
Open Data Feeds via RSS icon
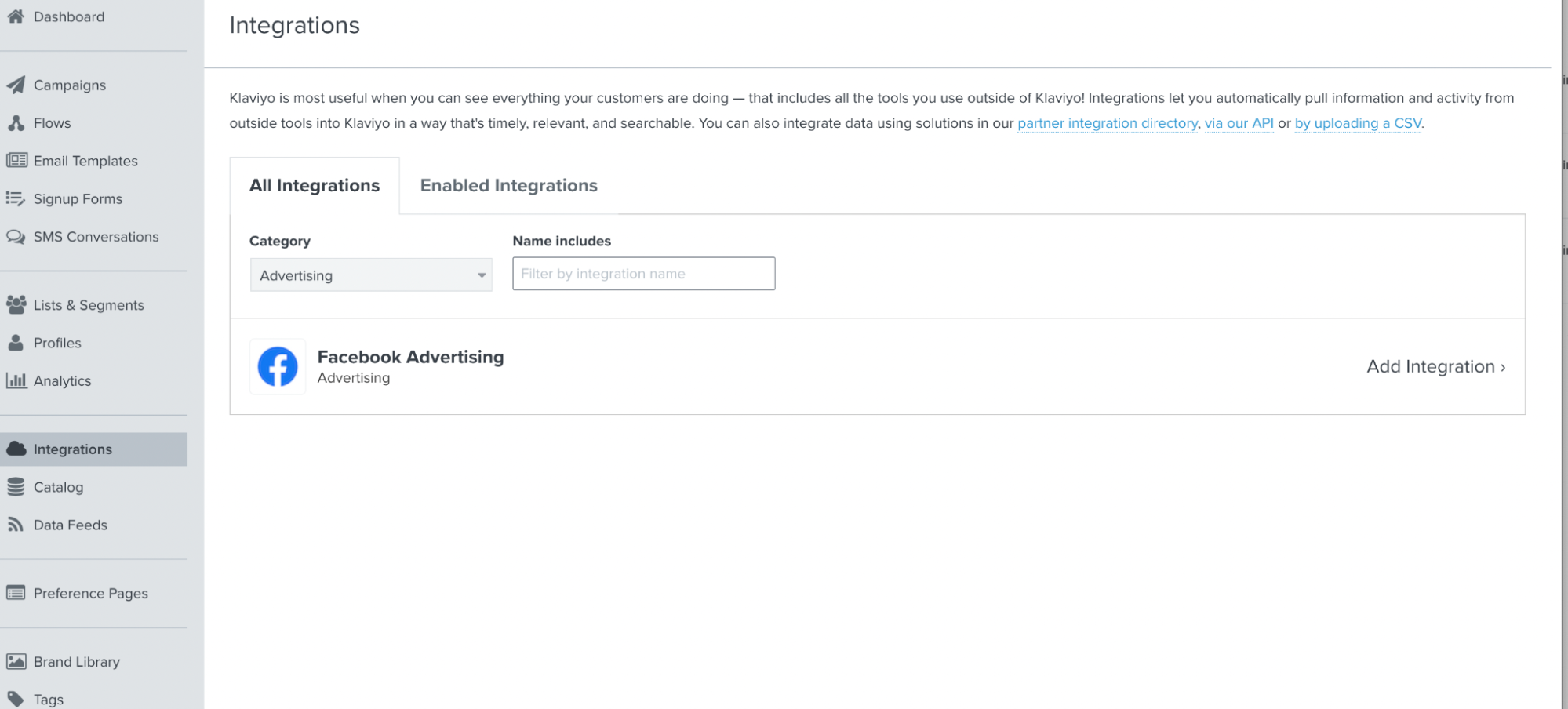[16, 525]
